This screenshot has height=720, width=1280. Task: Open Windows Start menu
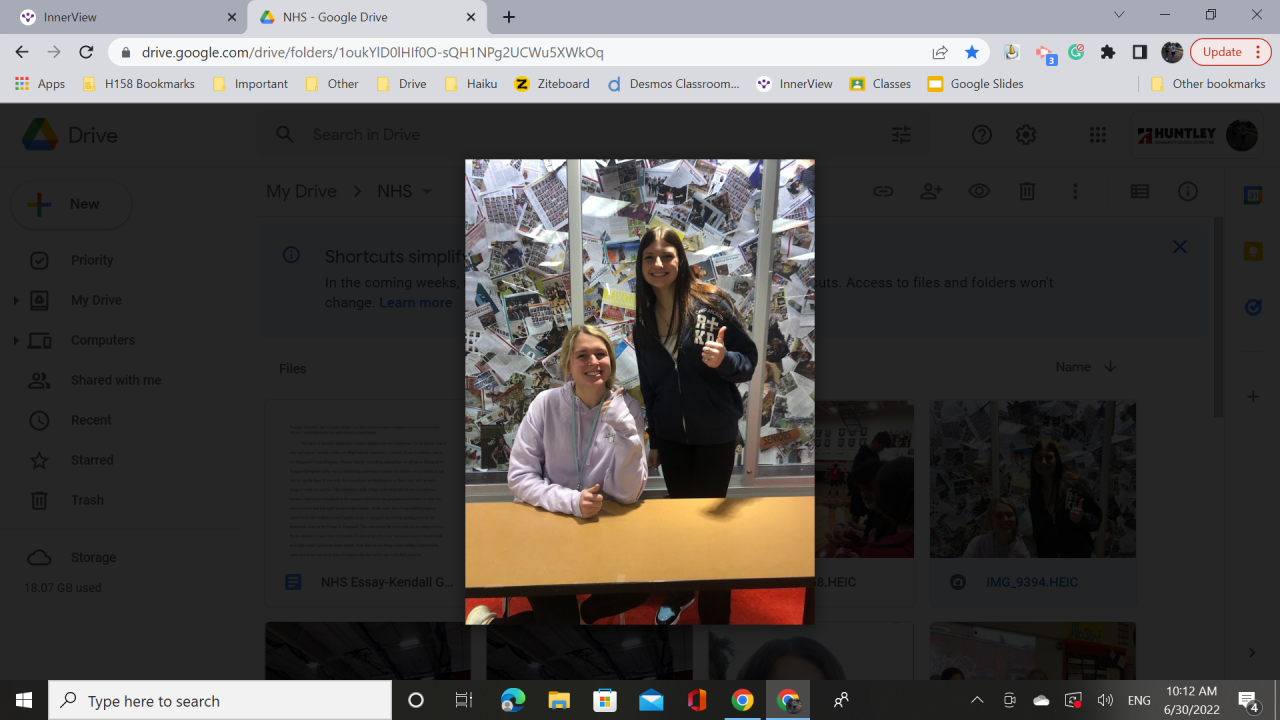24,700
